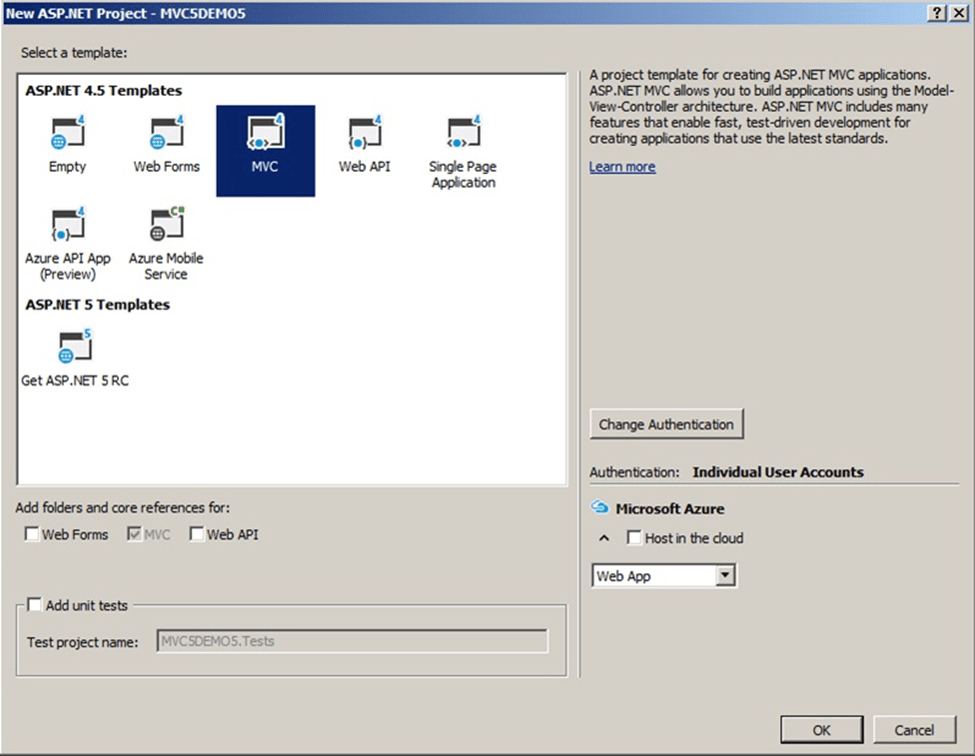The image size is (975, 756).
Task: Choose the Web Forms template icon
Action: point(166,134)
